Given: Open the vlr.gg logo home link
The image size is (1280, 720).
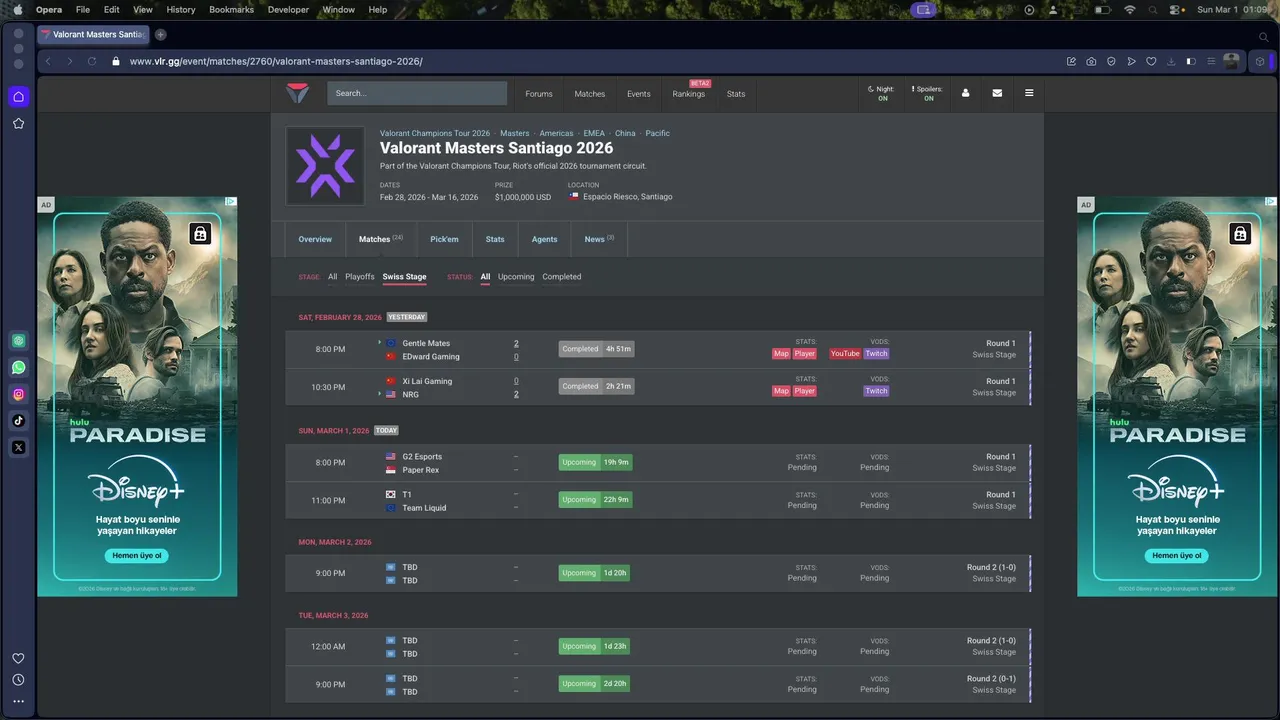Looking at the screenshot, I should point(298,93).
